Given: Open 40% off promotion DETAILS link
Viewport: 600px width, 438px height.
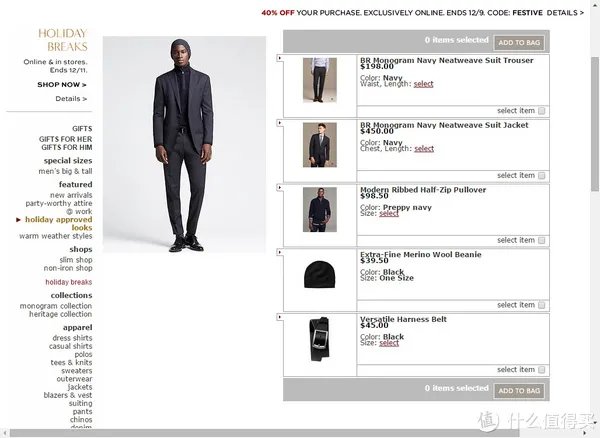Looking at the screenshot, I should point(565,13).
